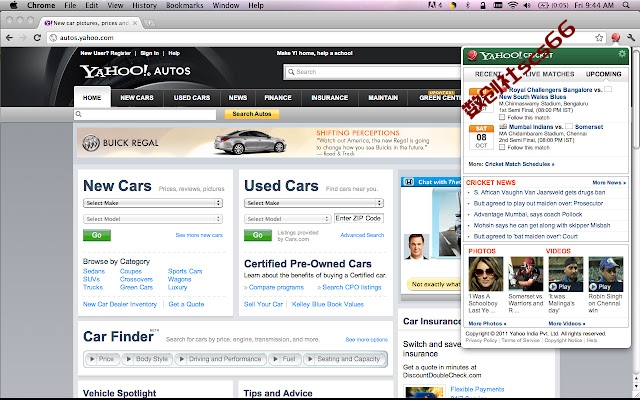Viewport: 640px width, 400px height.
Task: Click the browser back arrow
Action: point(9,38)
